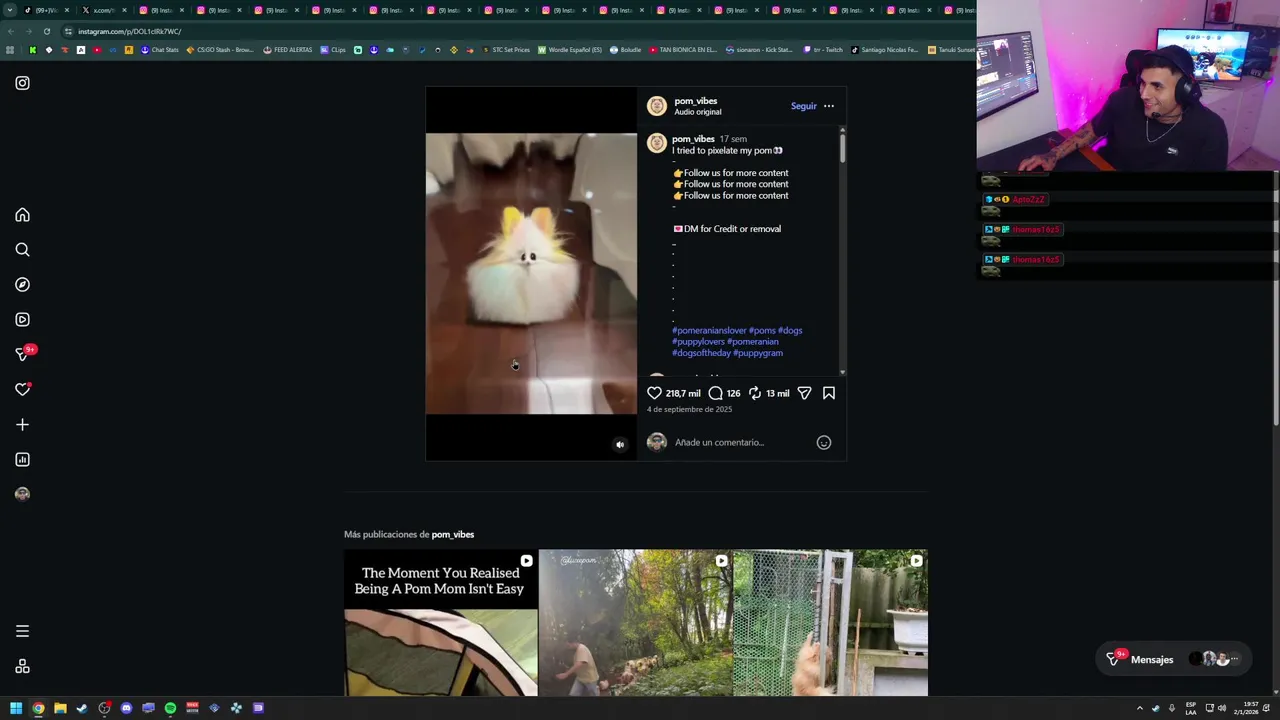The height and width of the screenshot is (720, 1280).
Task: Open the system volume control
Action: [x=1221, y=708]
